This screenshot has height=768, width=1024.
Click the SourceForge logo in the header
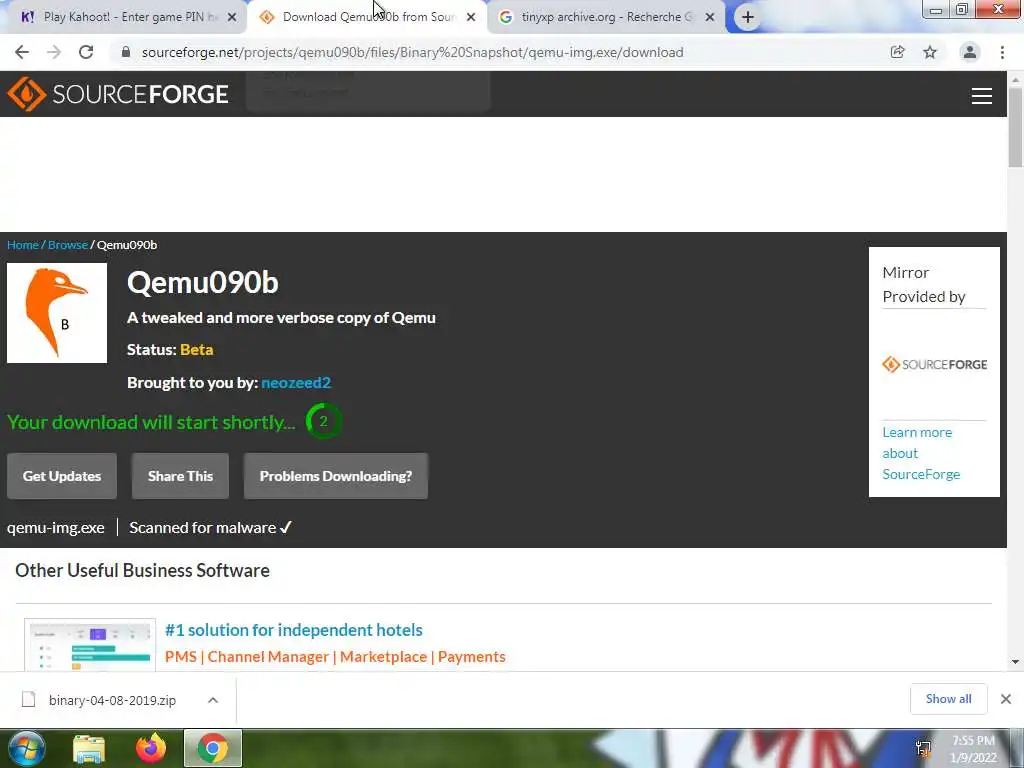point(118,94)
